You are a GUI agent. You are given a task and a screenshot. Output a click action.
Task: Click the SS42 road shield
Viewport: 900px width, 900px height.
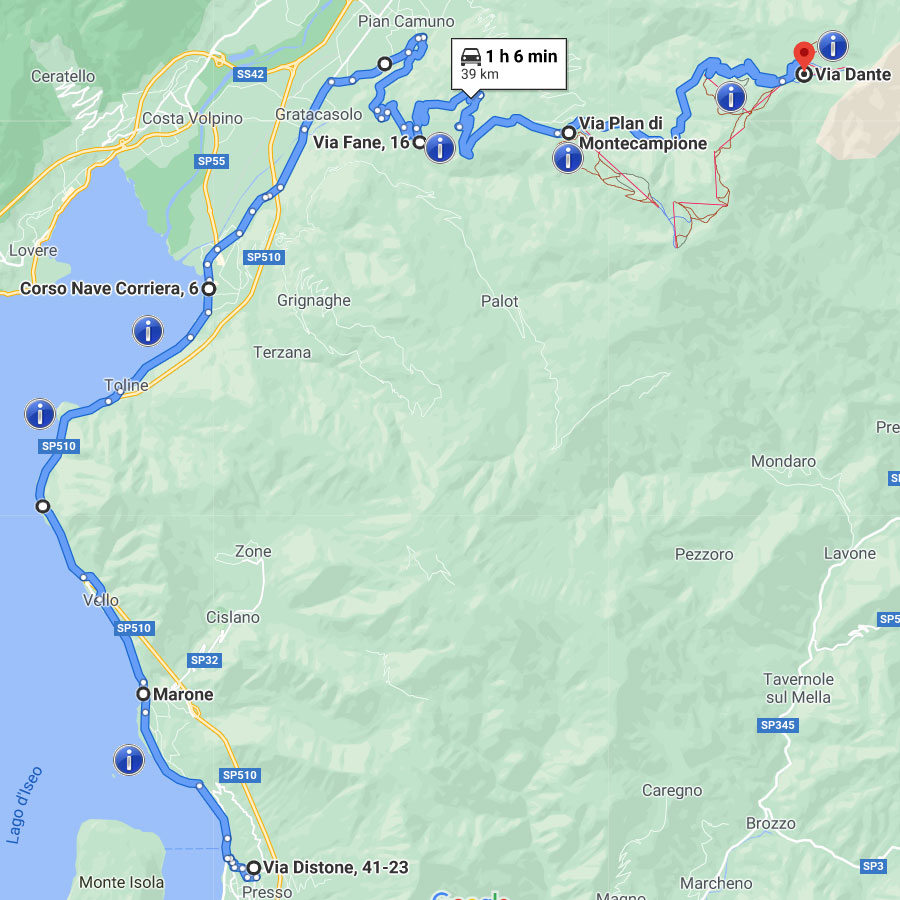[x=250, y=74]
